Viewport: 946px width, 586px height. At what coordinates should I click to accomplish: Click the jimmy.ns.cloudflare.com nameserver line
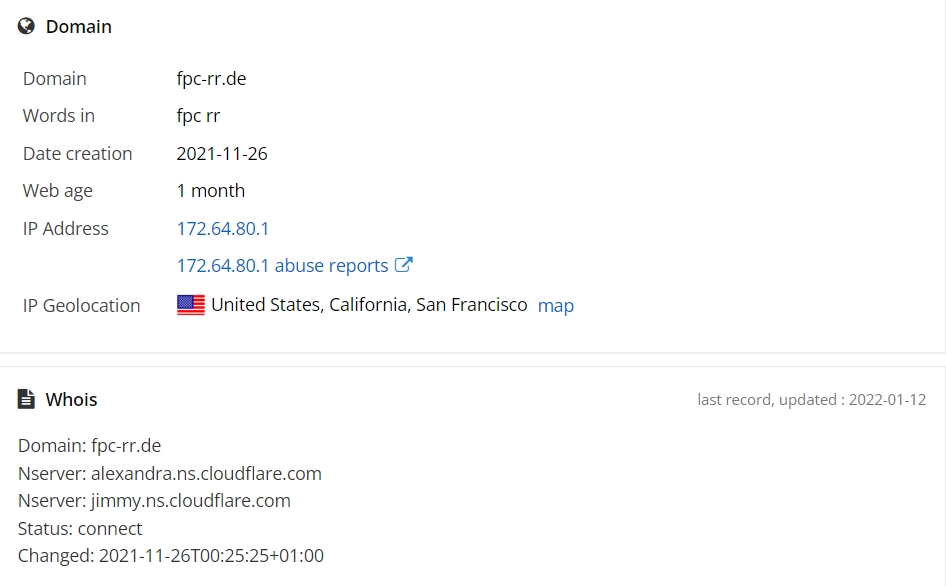pyautogui.click(x=154, y=501)
